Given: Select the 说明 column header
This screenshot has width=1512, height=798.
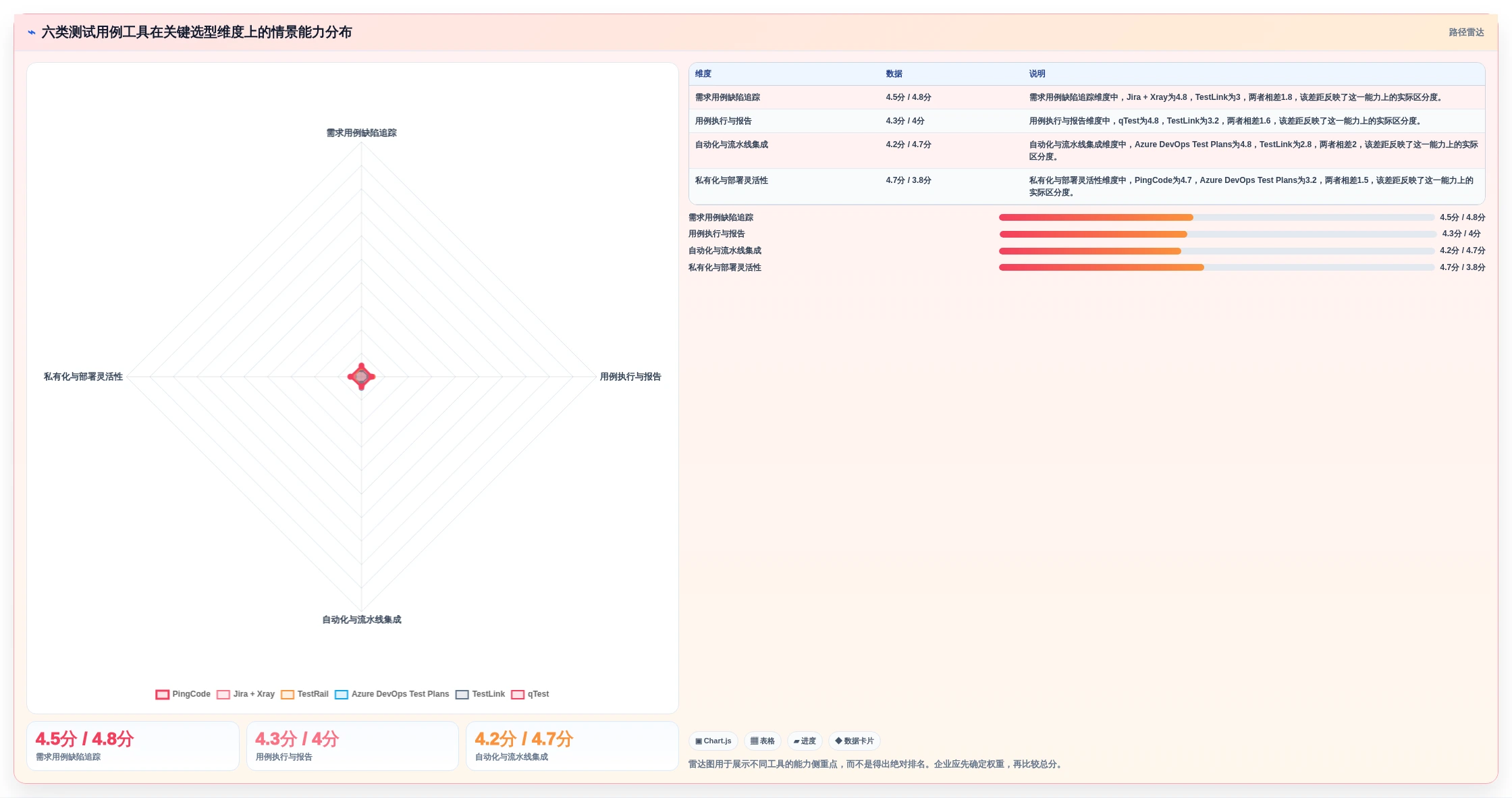Looking at the screenshot, I should point(1037,74).
